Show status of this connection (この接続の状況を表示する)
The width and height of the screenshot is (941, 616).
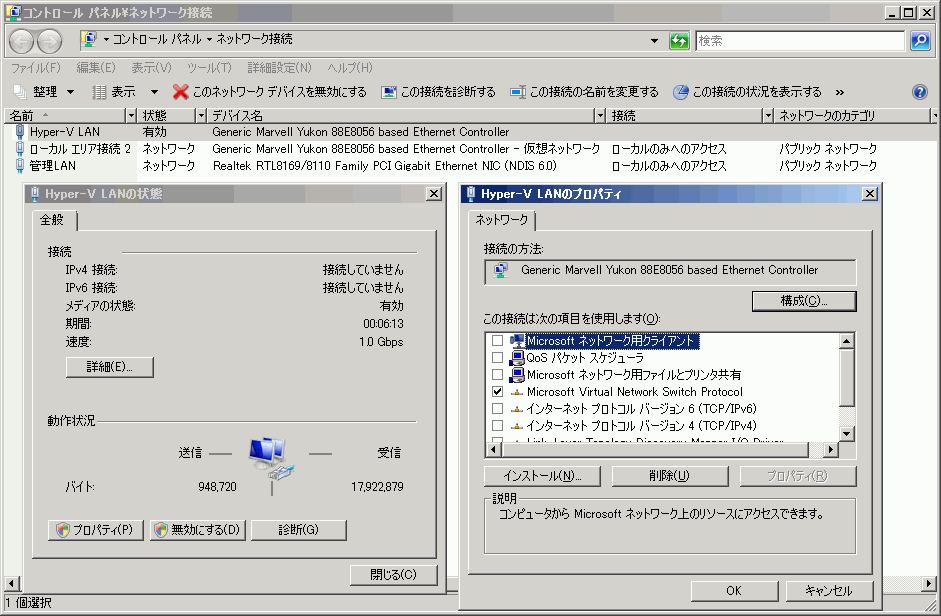(747, 92)
